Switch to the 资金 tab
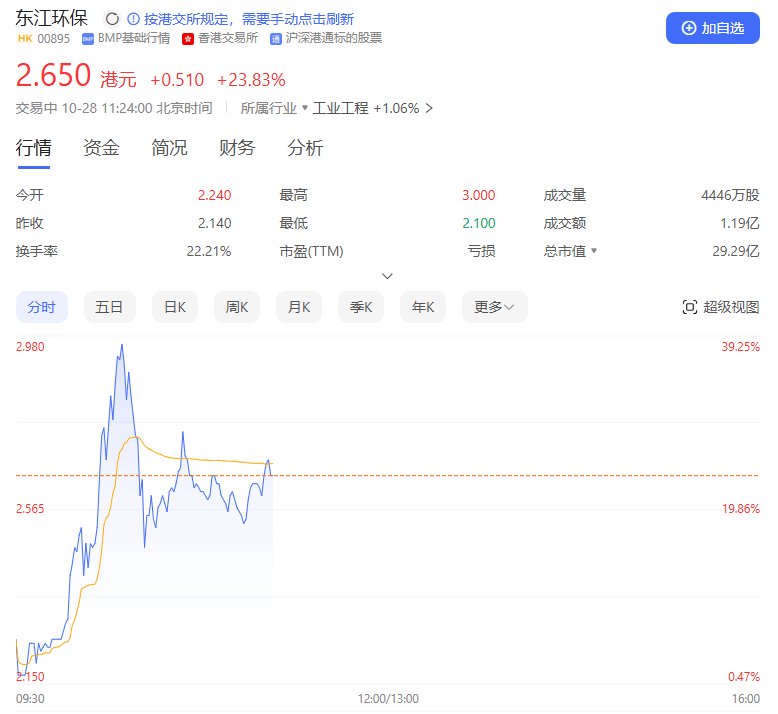 click(x=101, y=148)
